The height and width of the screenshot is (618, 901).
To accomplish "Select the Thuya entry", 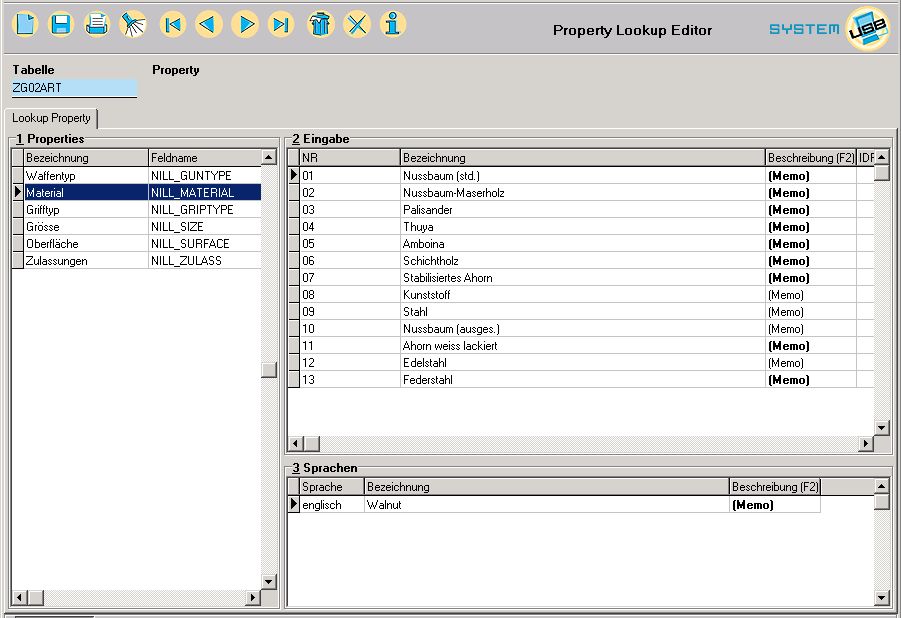I will click(581, 227).
